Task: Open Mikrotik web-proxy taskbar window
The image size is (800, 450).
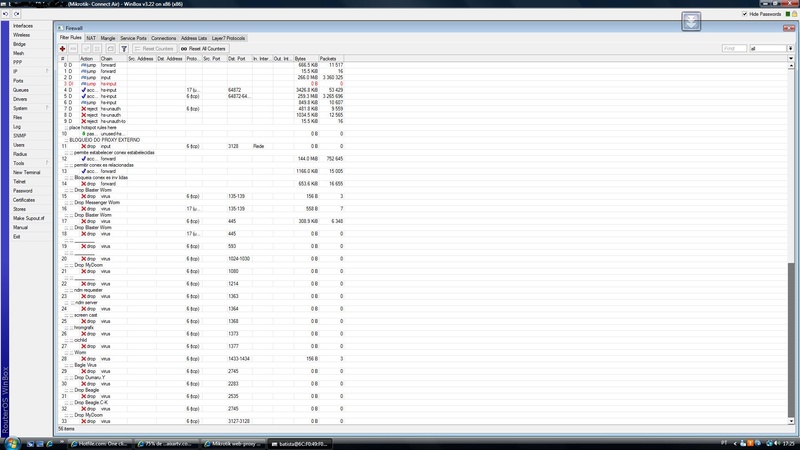Action: [x=233, y=444]
